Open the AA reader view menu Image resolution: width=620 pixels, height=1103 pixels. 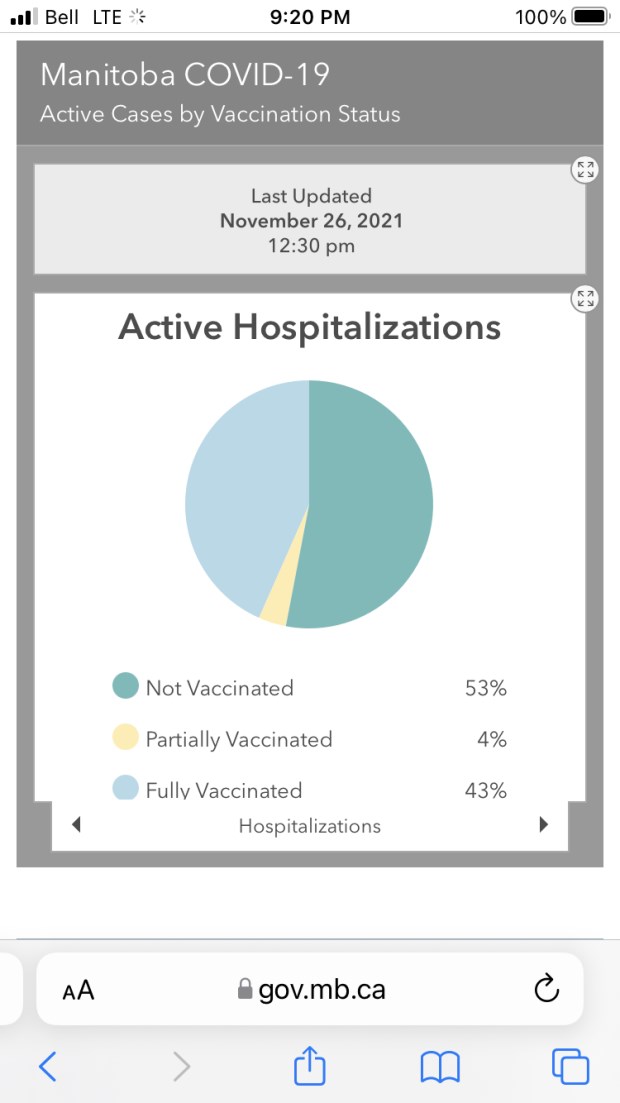tap(78, 991)
